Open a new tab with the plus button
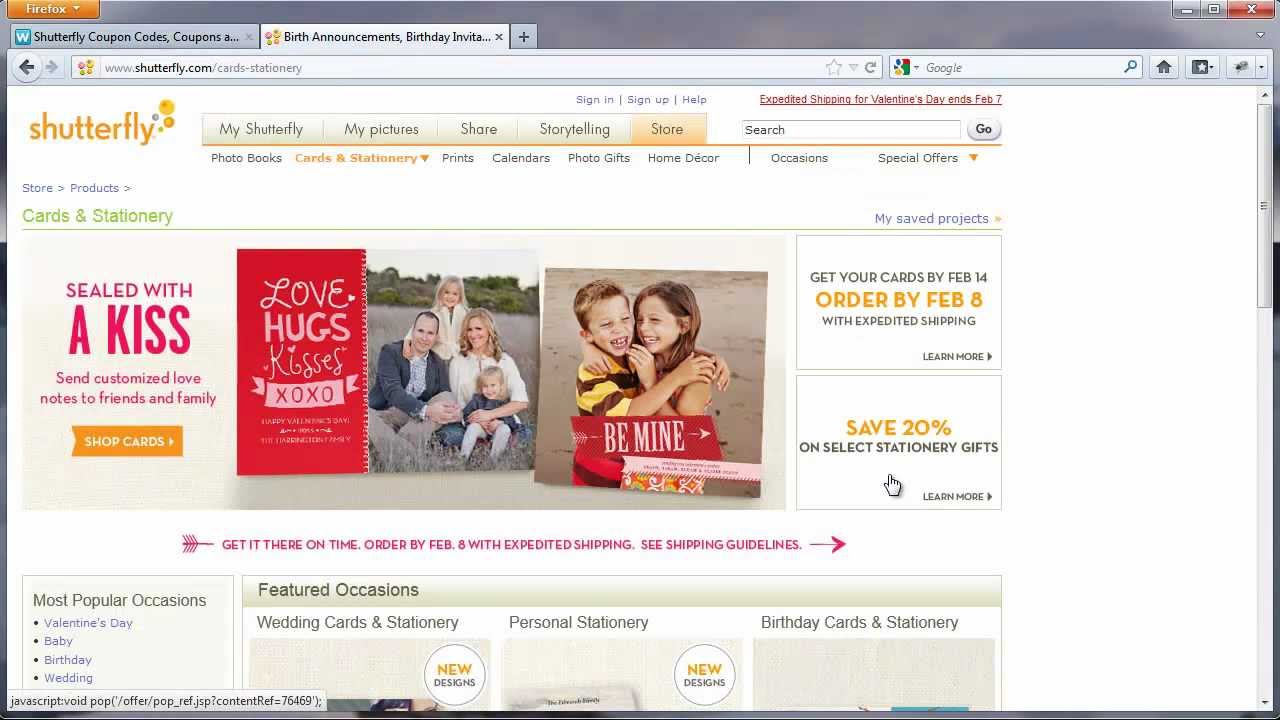1280x720 pixels. (x=523, y=37)
